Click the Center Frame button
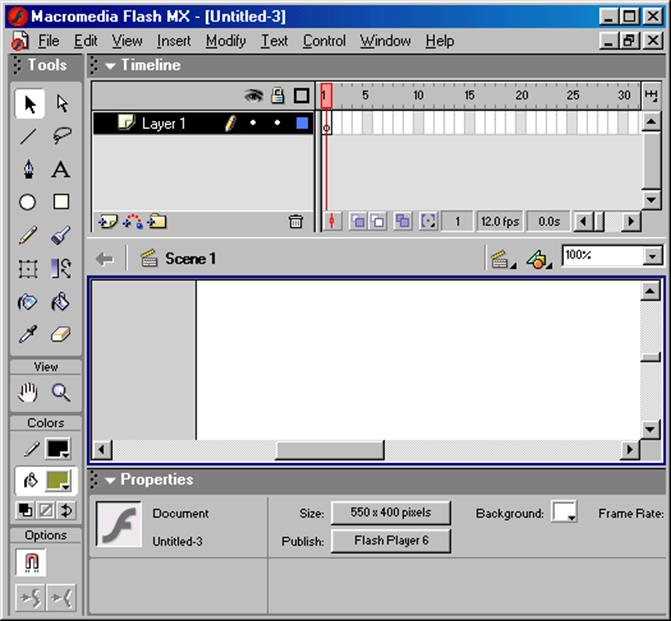 tap(332, 221)
